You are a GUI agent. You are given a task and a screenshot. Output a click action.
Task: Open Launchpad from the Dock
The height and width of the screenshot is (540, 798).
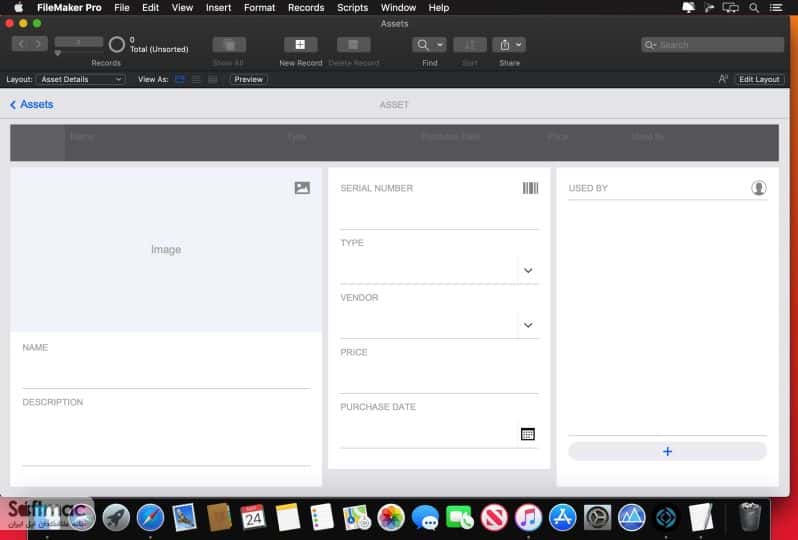tap(116, 518)
